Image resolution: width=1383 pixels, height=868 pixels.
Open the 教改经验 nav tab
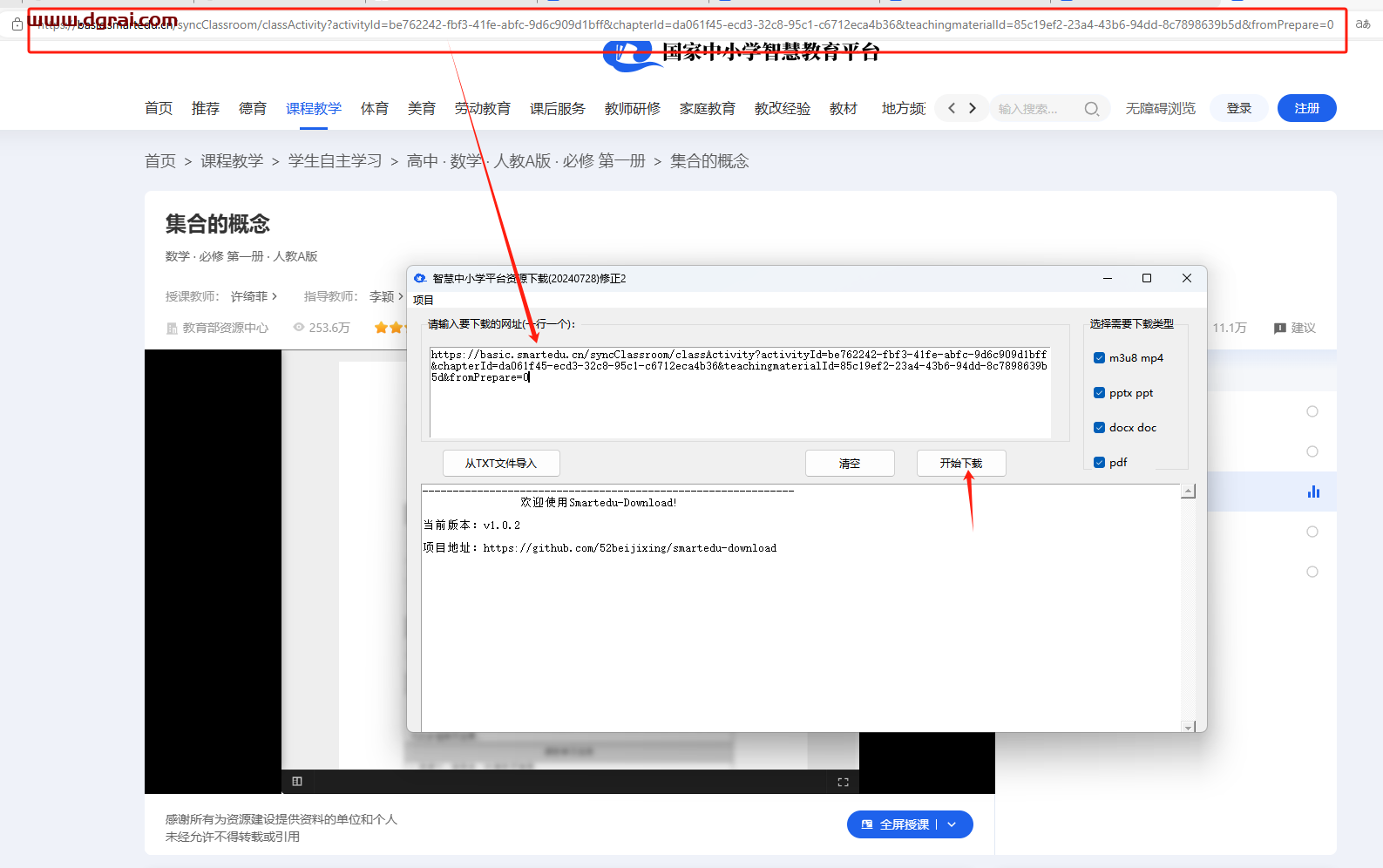point(783,108)
